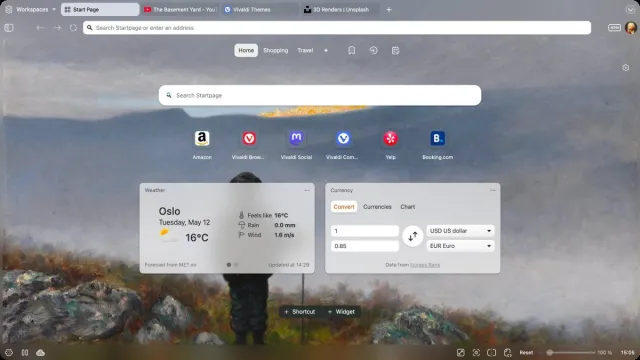The width and height of the screenshot is (640, 360).
Task: Add a new Widget
Action: [341, 311]
